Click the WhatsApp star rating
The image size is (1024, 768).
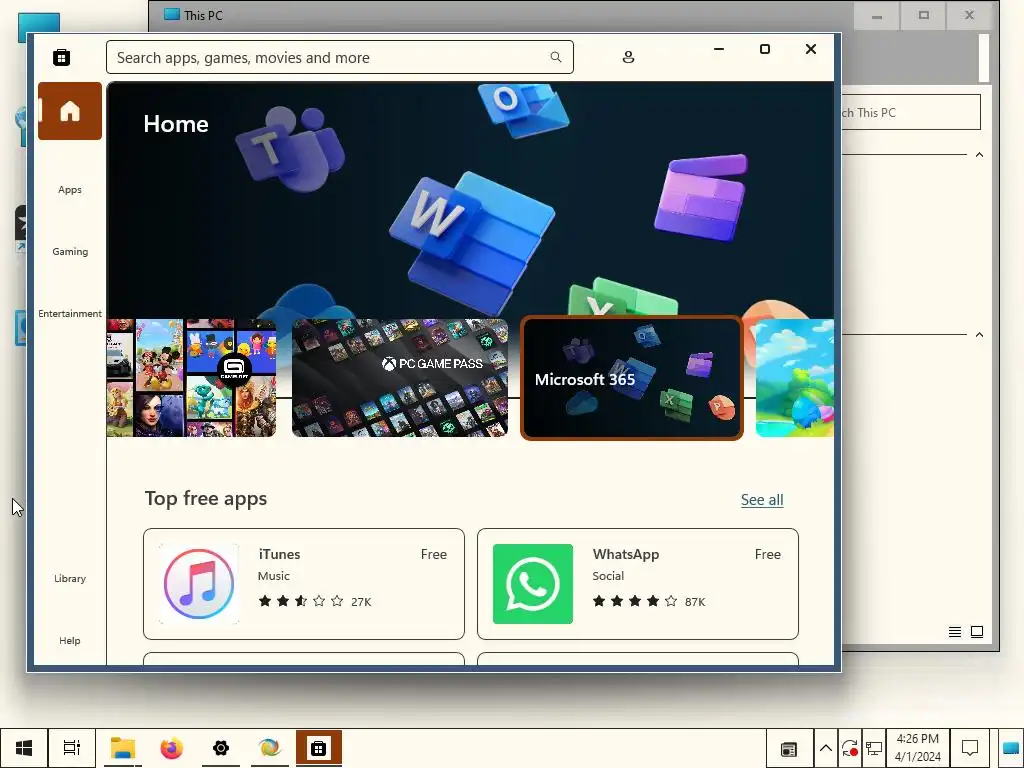click(635, 601)
